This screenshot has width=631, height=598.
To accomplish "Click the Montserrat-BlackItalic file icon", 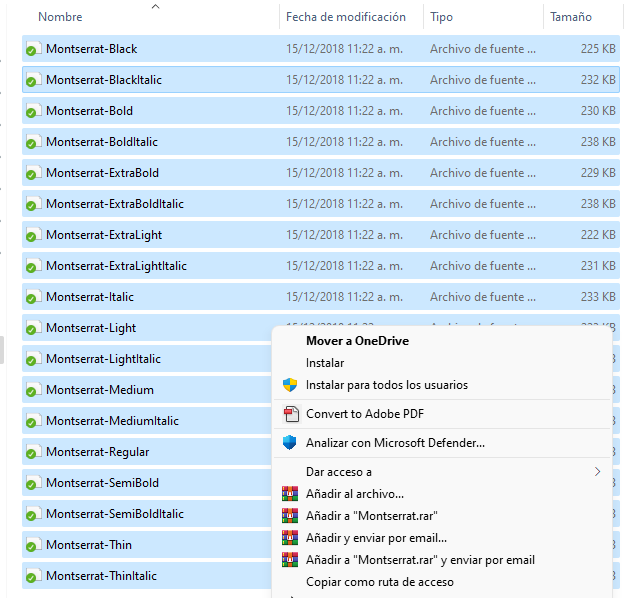I will point(33,80).
